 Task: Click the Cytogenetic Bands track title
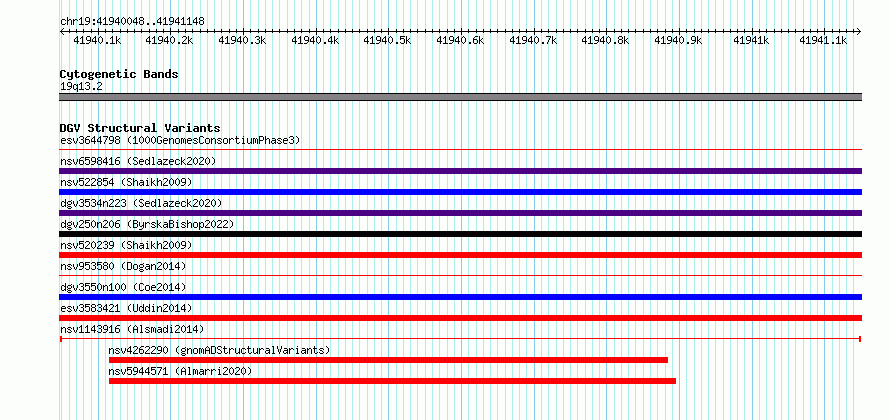pyautogui.click(x=119, y=74)
